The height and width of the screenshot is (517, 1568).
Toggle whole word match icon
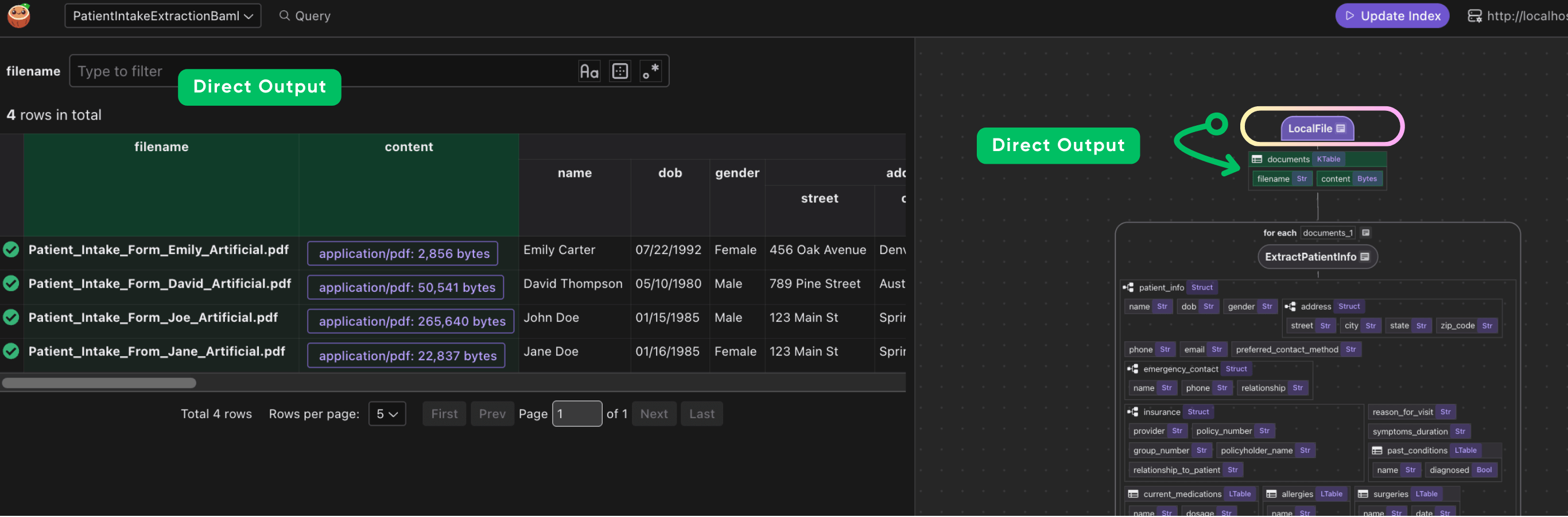tap(620, 71)
